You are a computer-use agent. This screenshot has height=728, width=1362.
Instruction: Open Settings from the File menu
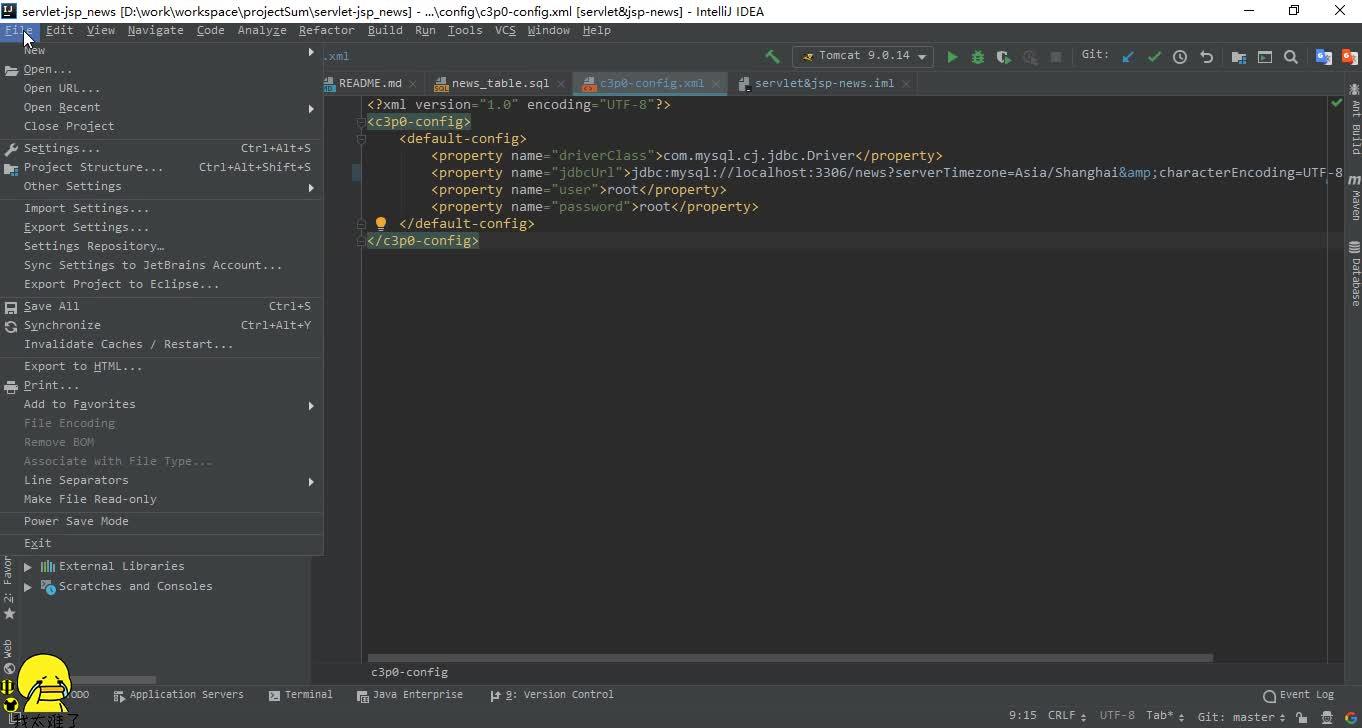pos(61,147)
